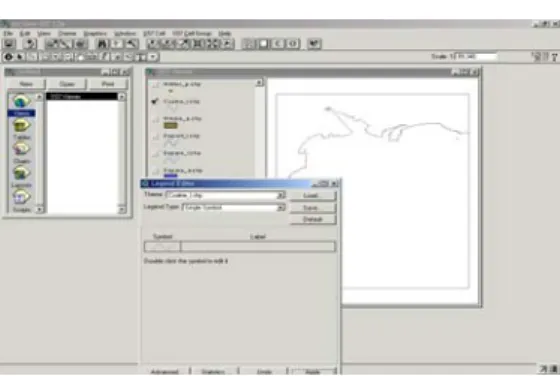Open the View menu
Screen dimensions: 560x376
[44, 34]
